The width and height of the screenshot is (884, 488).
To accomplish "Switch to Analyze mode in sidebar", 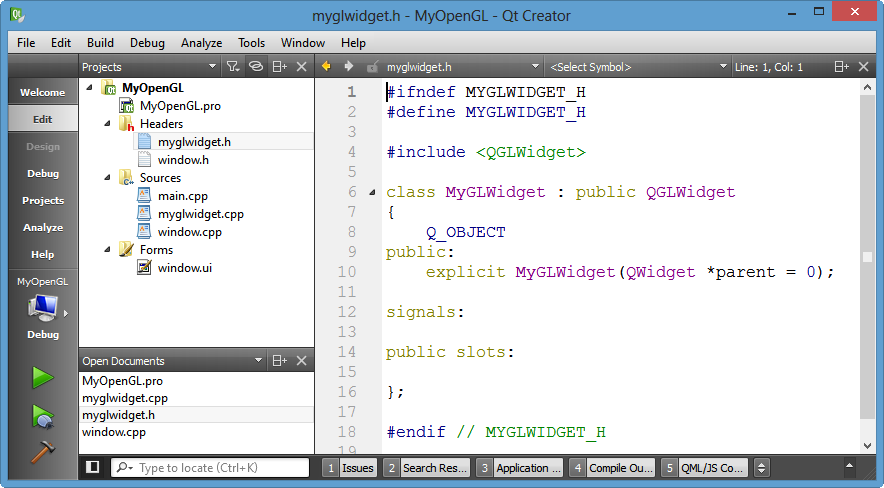I will 43,228.
